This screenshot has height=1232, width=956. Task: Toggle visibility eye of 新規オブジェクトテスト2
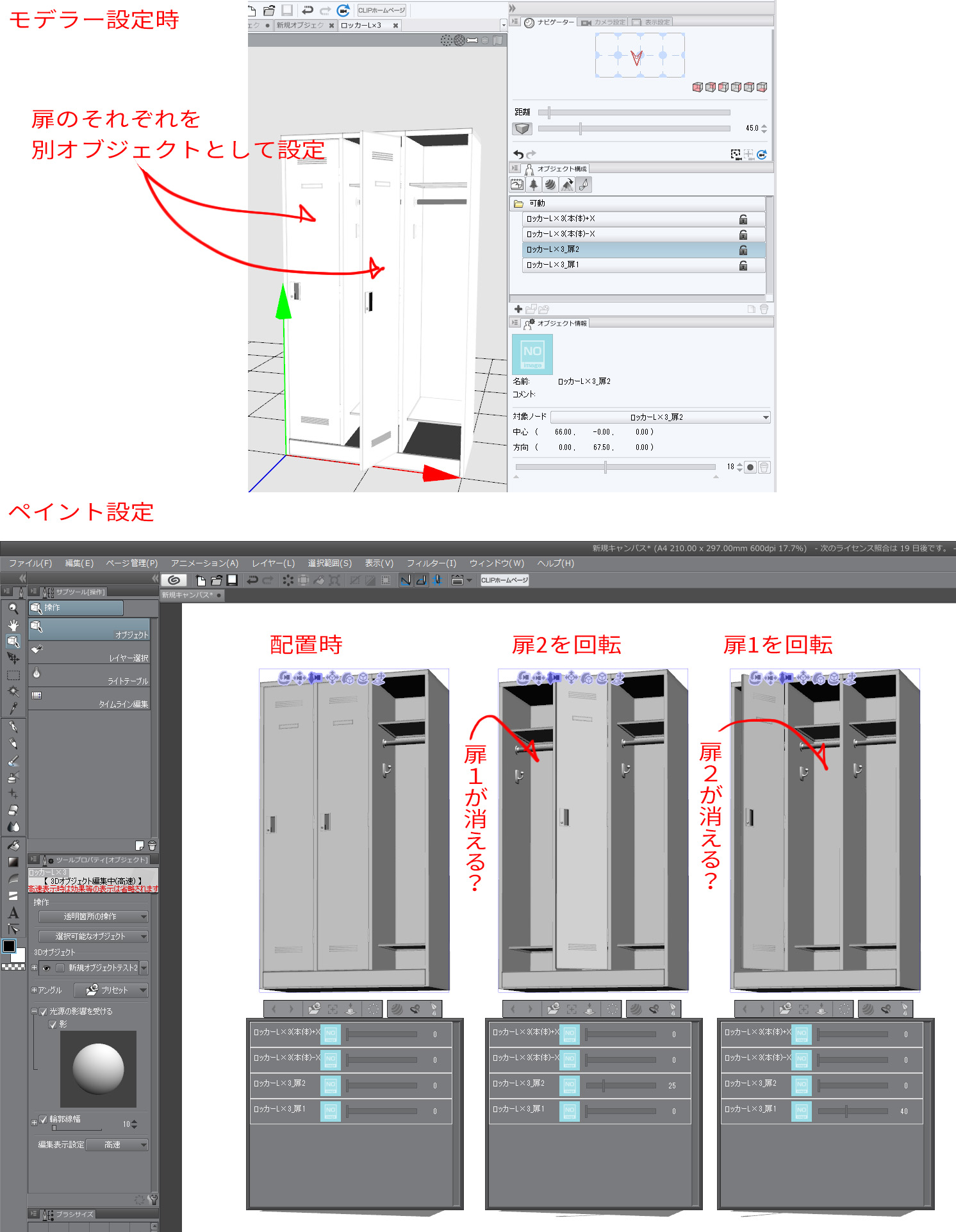click(46, 968)
